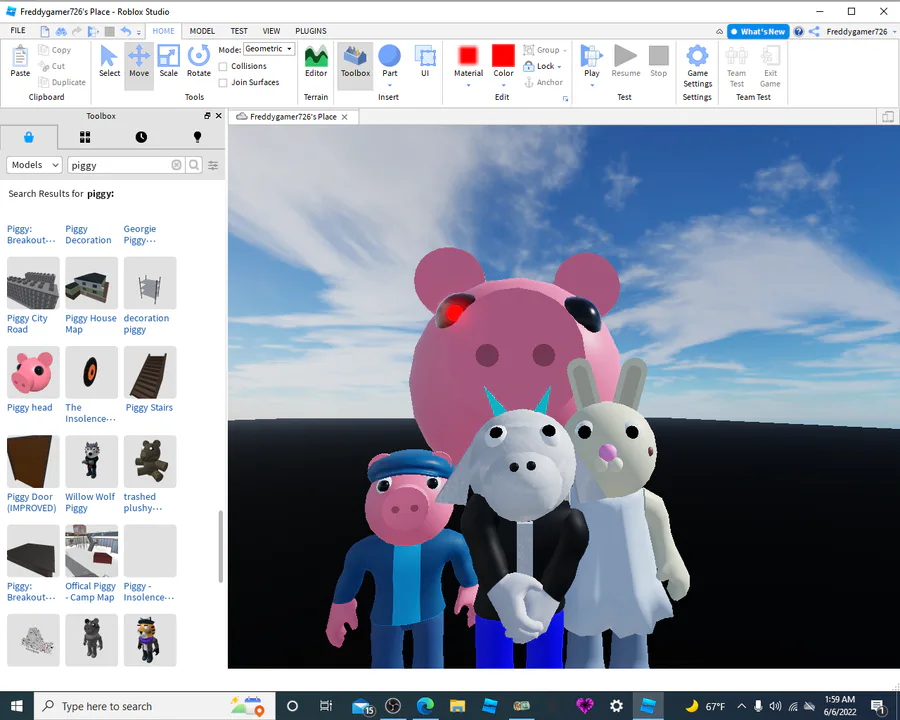Open Quick Access toolbar customize arrow
This screenshot has height=720, width=900.
click(x=139, y=33)
